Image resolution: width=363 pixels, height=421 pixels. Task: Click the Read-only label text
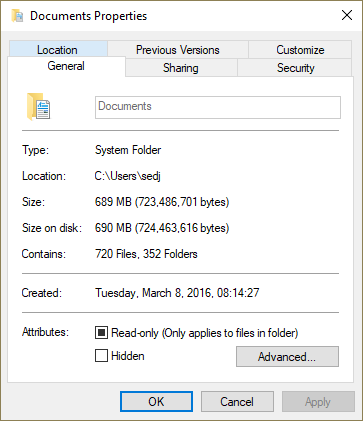(x=204, y=333)
